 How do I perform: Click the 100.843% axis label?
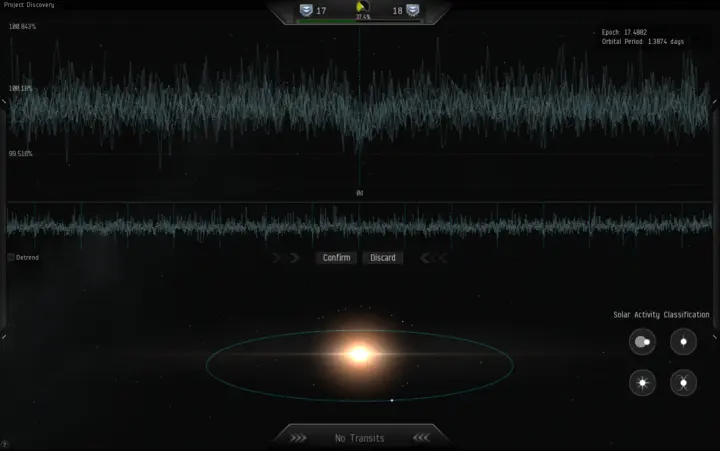(x=22, y=27)
